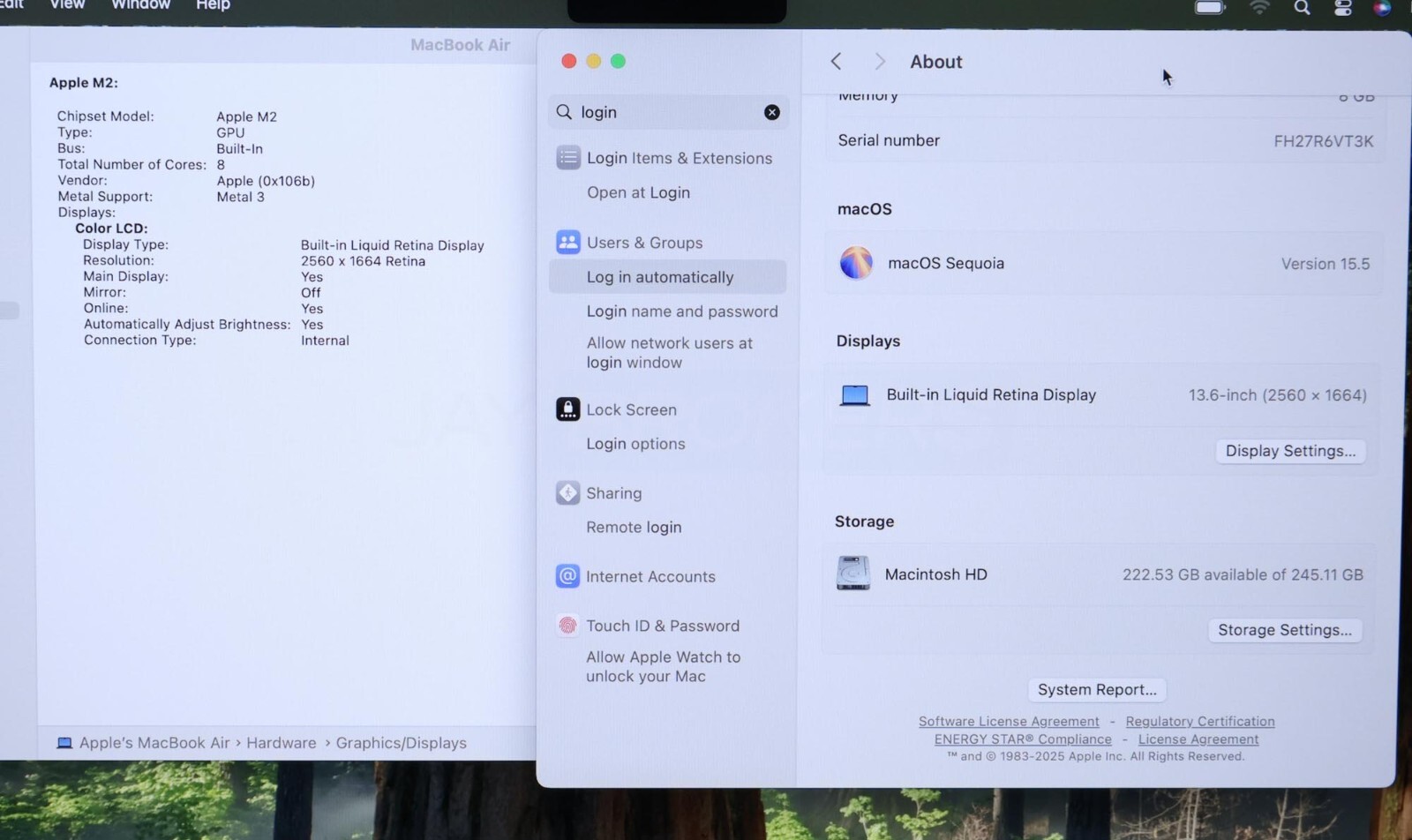Click the Metal 3 value in System Information
Image resolution: width=1412 pixels, height=840 pixels.
click(x=240, y=197)
